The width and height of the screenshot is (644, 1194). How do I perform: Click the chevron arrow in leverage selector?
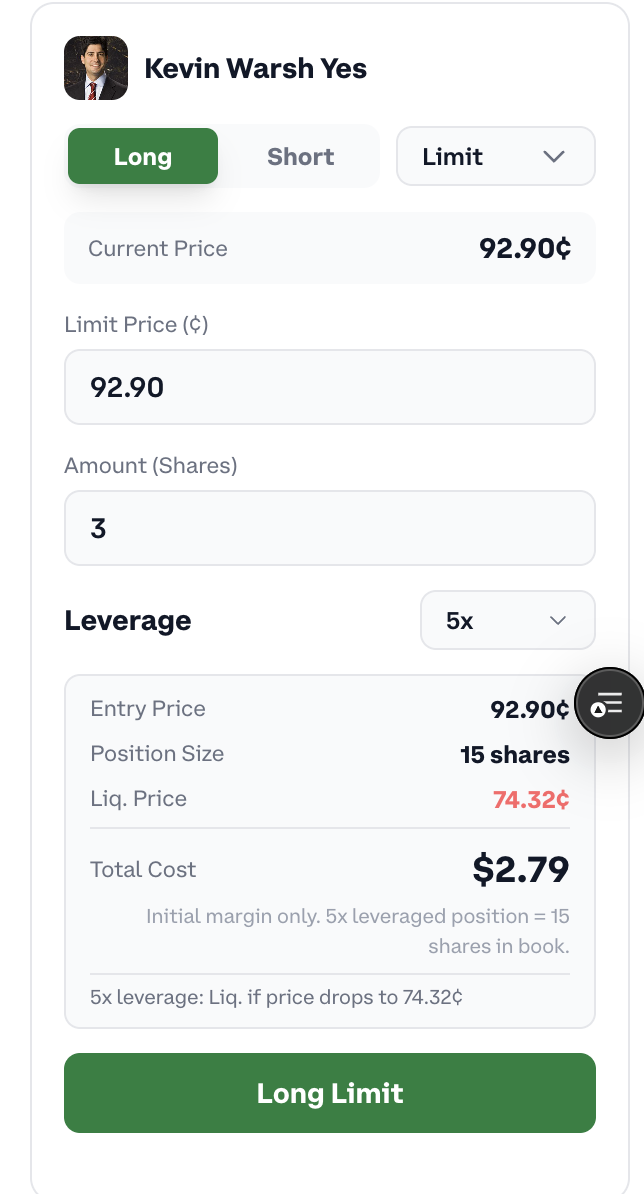[x=558, y=621]
